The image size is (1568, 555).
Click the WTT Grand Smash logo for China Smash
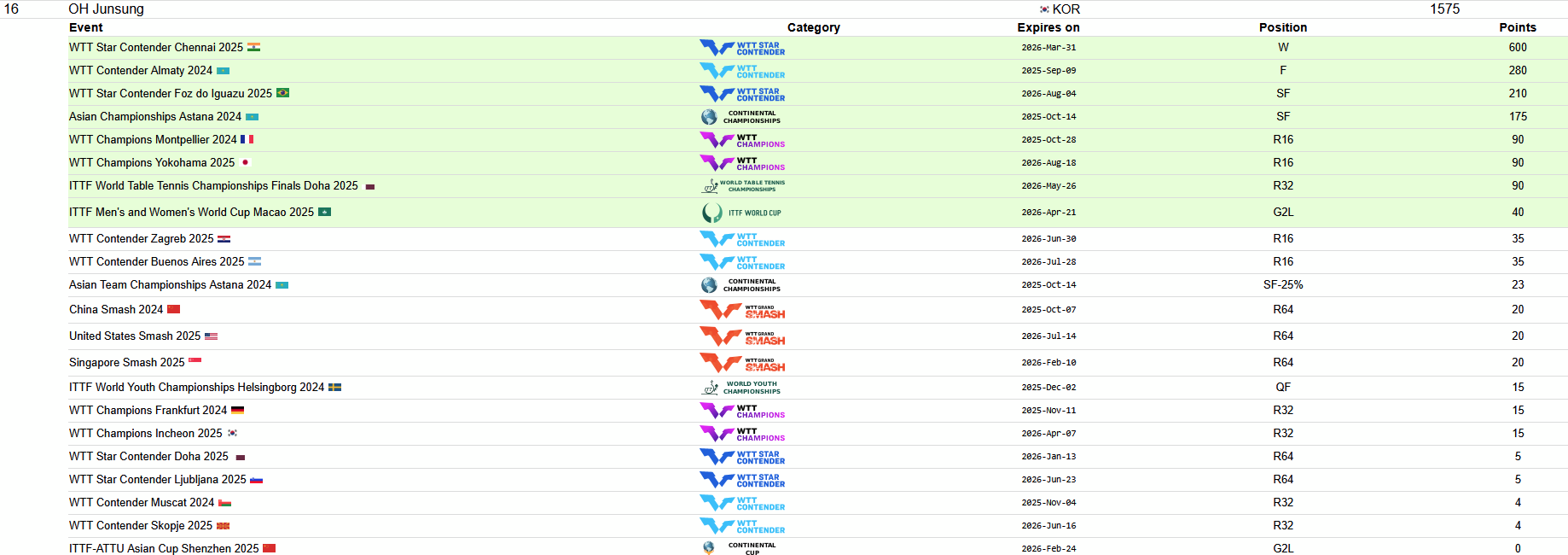tap(742, 310)
